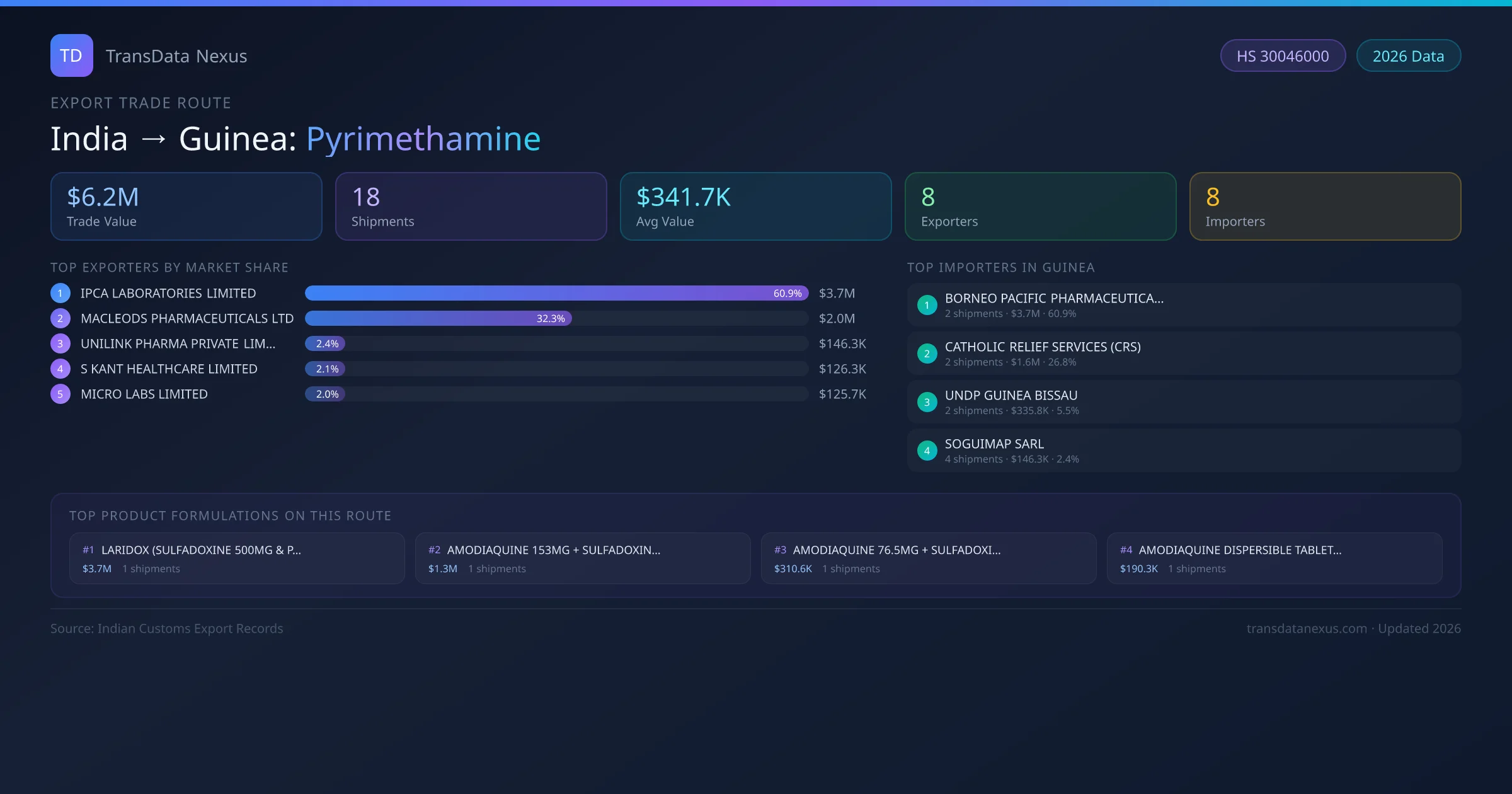
Task: Click rank 1 badge beside IPCA Laboratories
Action: pyautogui.click(x=60, y=293)
